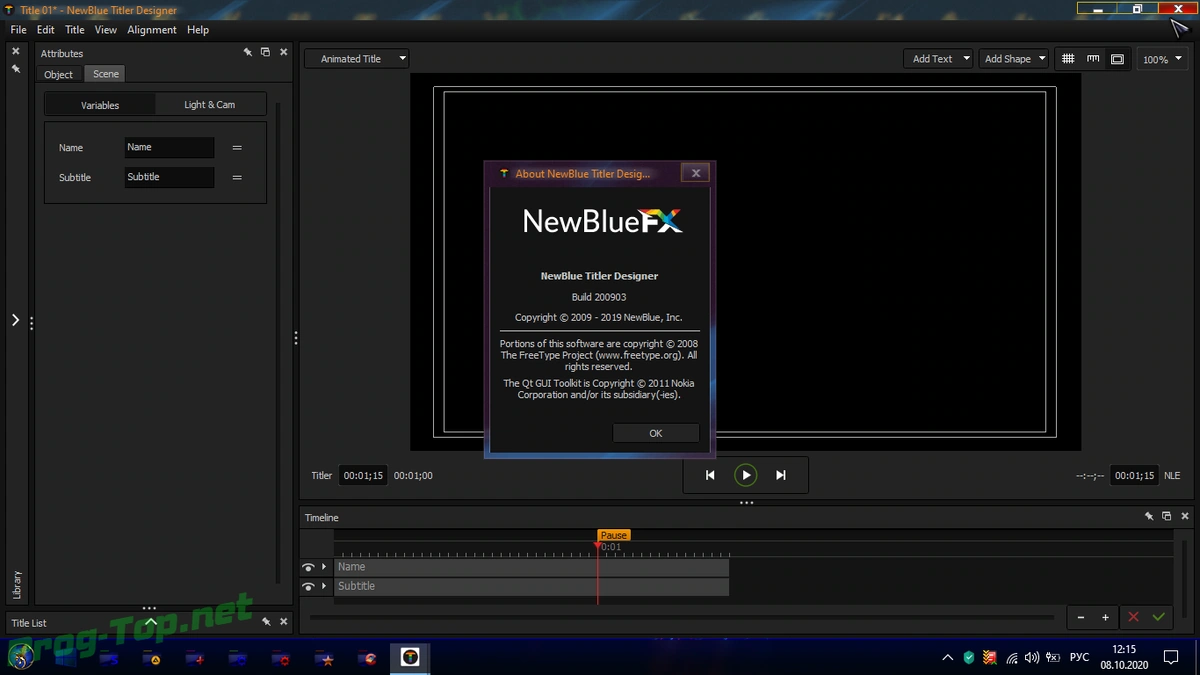The height and width of the screenshot is (675, 1200).
Task: Open the Windows Start button
Action: [x=21, y=657]
